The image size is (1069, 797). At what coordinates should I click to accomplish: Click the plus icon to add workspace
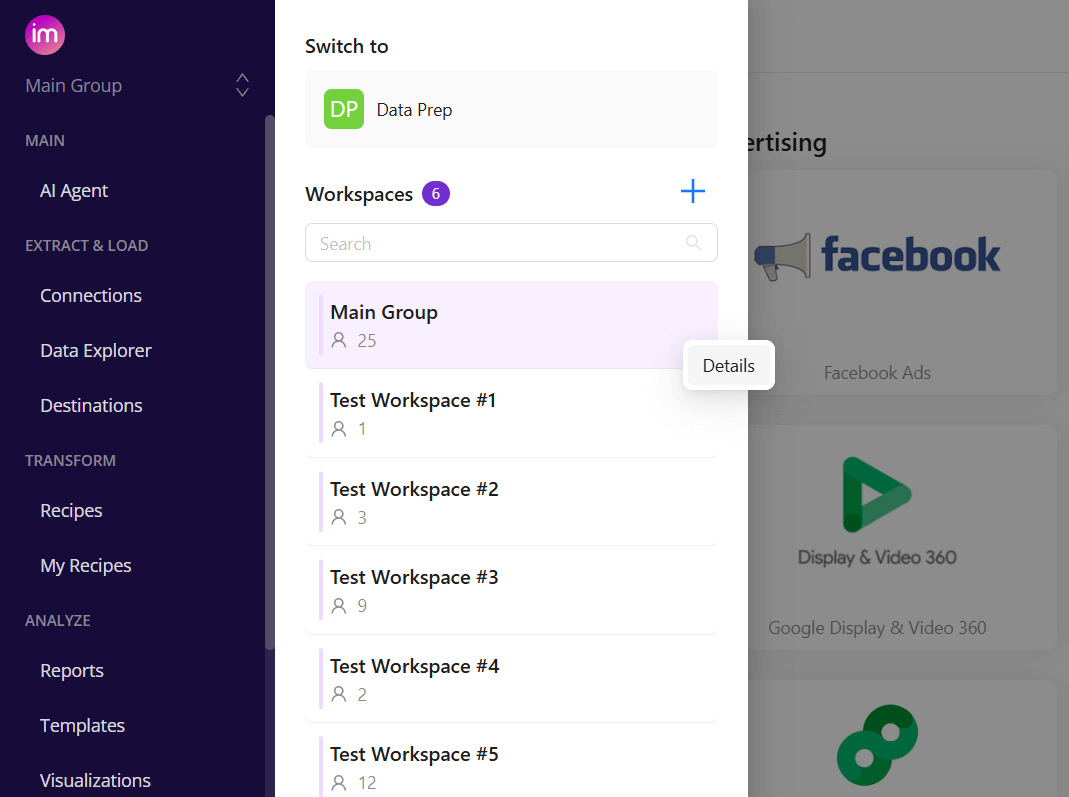pos(692,192)
